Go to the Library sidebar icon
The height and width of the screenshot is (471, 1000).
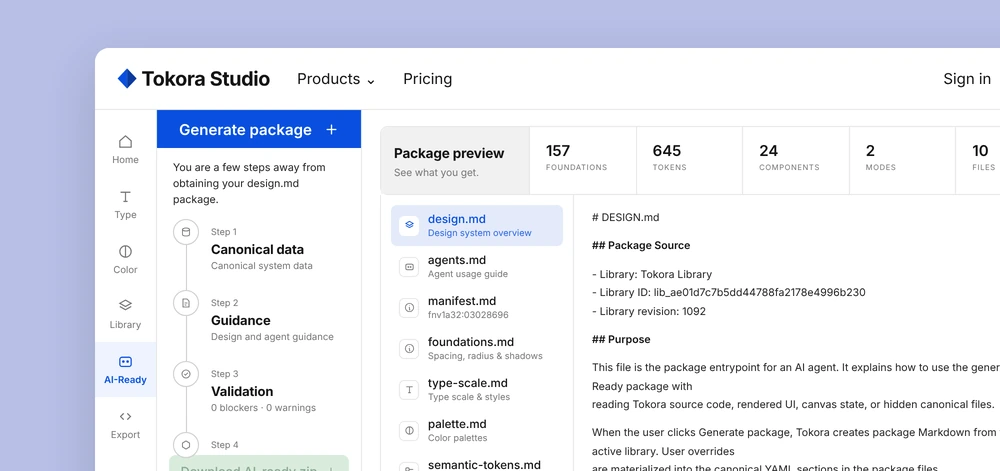point(126,305)
